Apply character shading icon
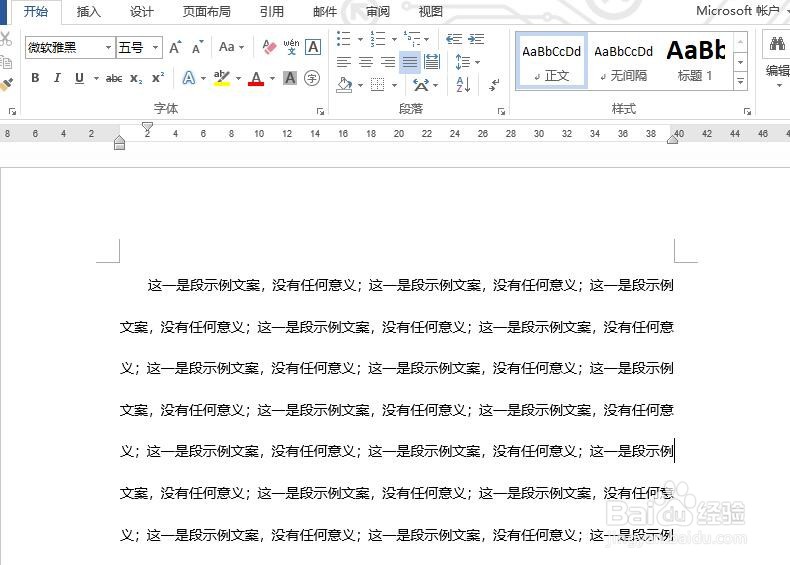Screen dimensions: 790x565 tap(290, 78)
